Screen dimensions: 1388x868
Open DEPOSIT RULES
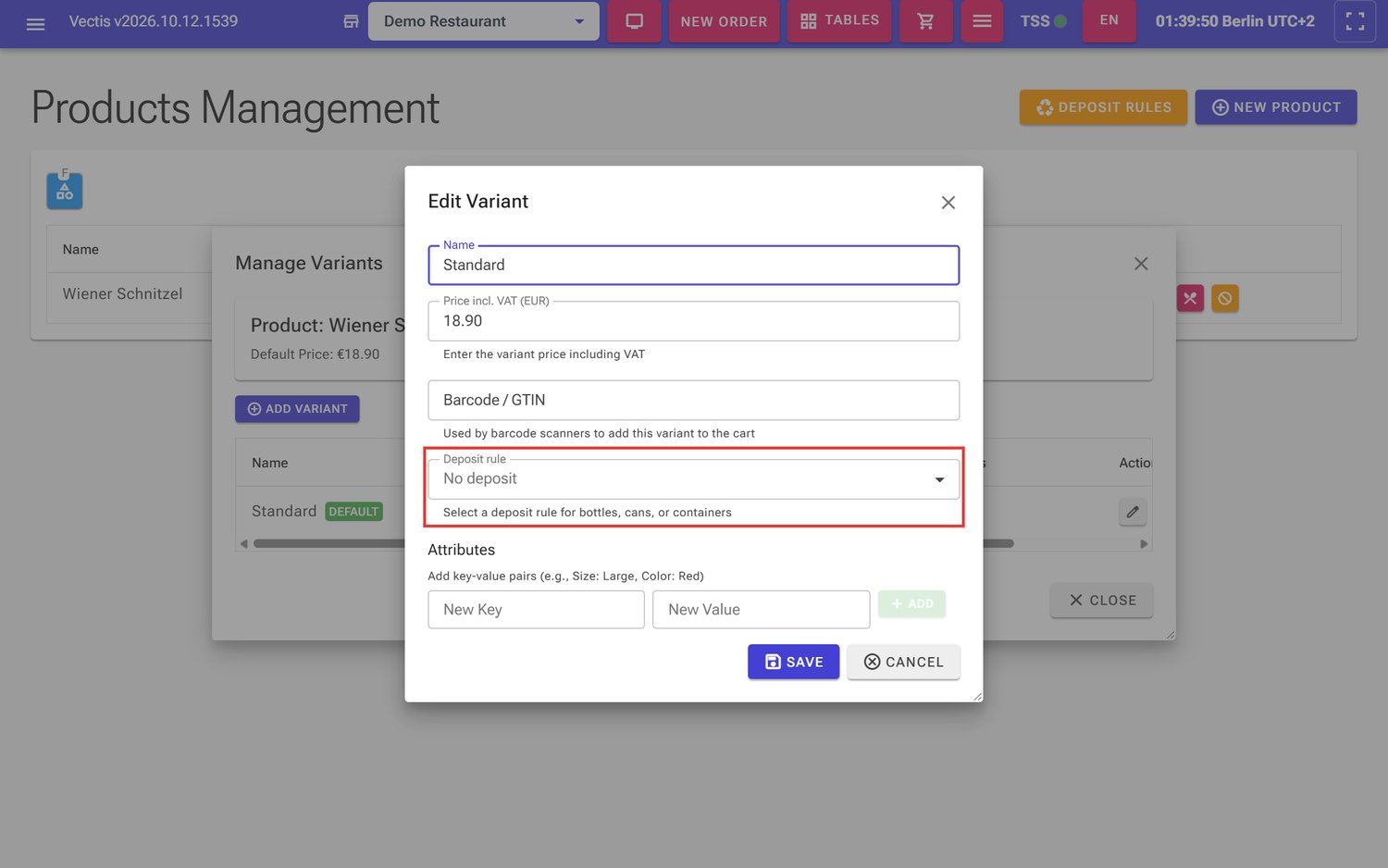click(1103, 107)
